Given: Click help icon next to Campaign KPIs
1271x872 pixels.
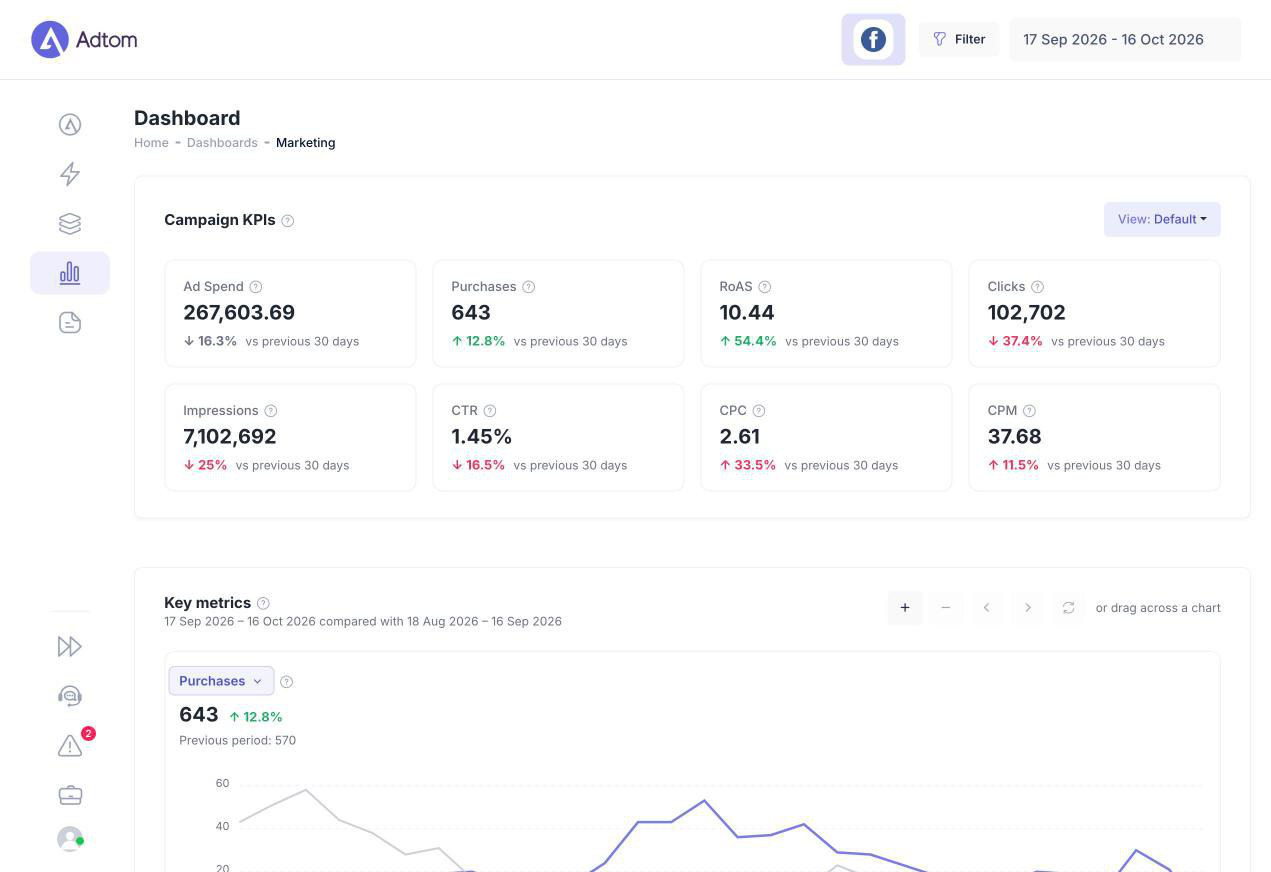Looking at the screenshot, I should 288,220.
